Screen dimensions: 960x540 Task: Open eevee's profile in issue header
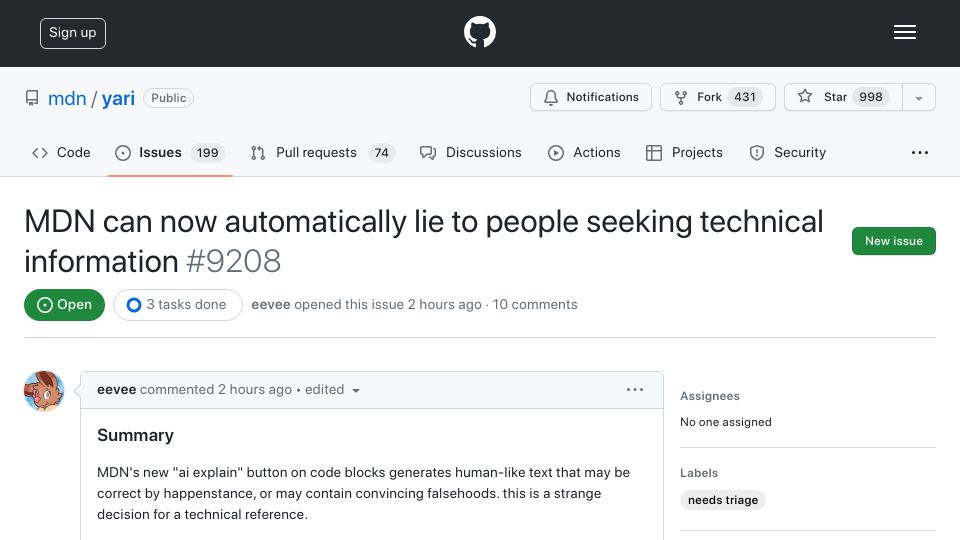click(271, 305)
